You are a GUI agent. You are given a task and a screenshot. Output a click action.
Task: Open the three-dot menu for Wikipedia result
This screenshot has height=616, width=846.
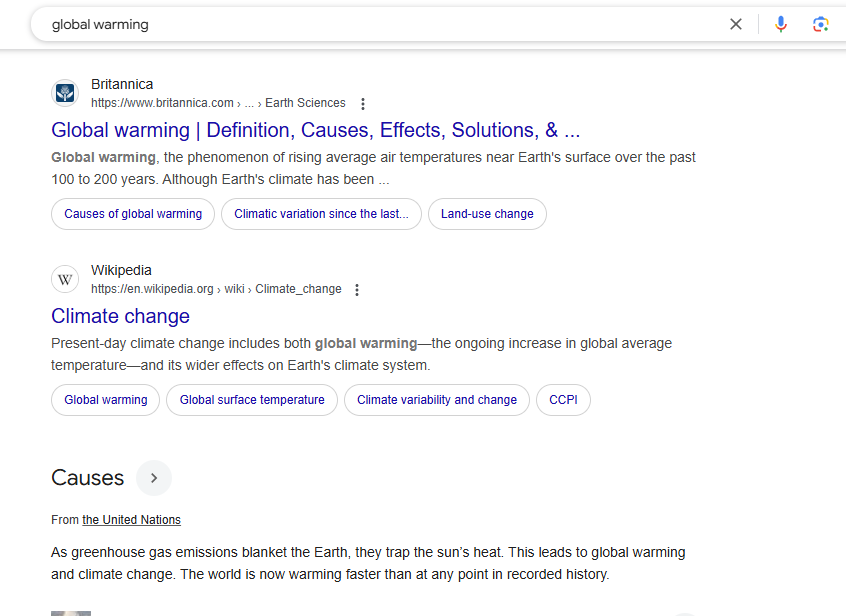357,290
